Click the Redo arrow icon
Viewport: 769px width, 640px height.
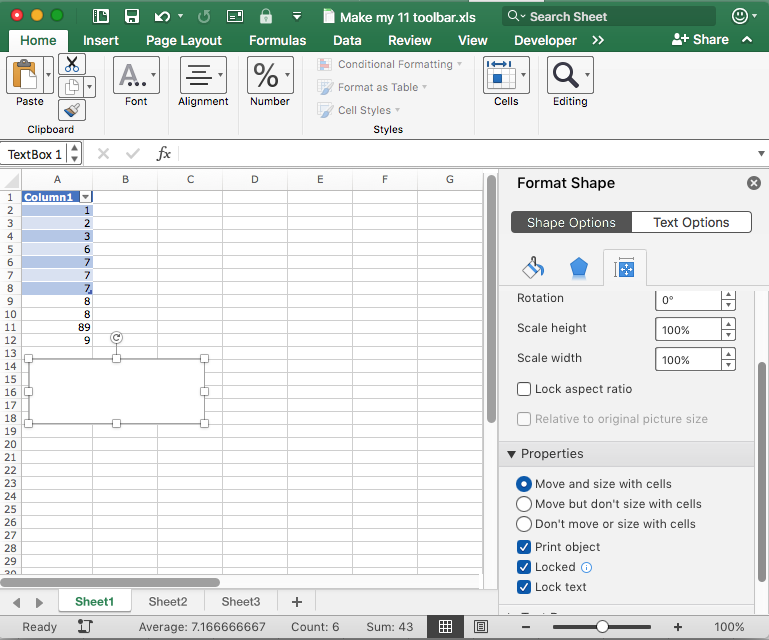(x=204, y=17)
